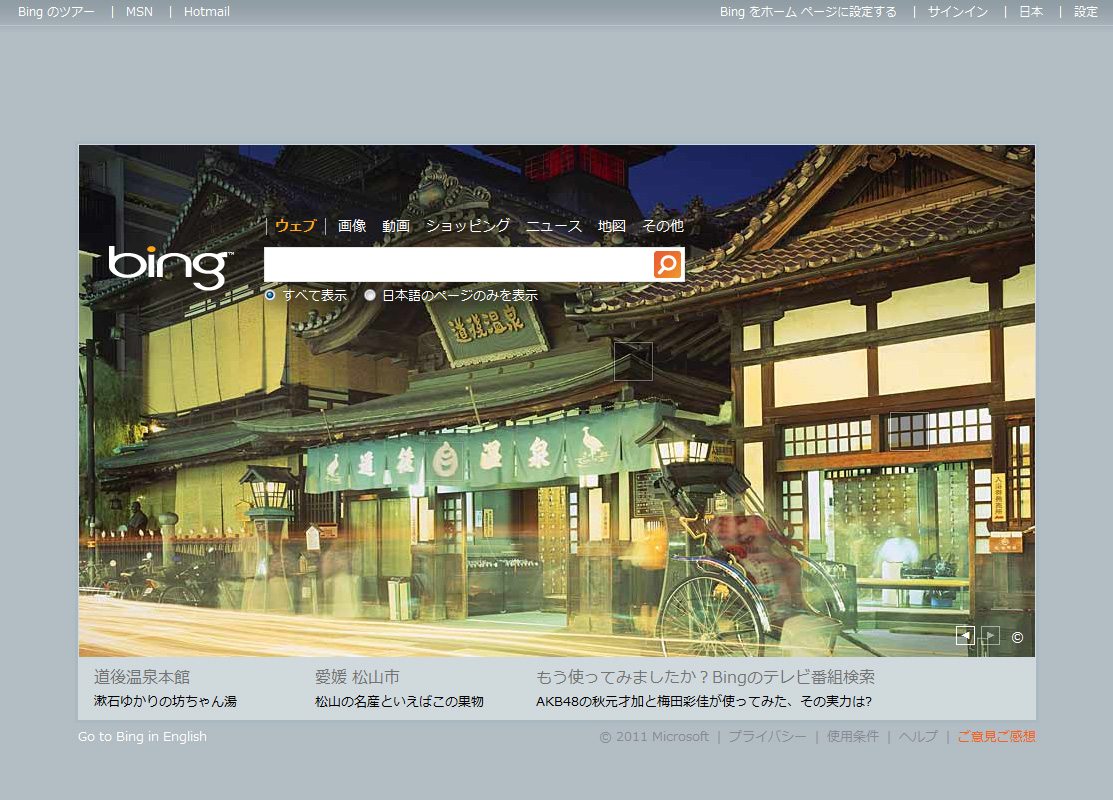The image size is (1113, 800).
Task: Open 松山の名産といえばこの果物 link
Action: point(400,701)
